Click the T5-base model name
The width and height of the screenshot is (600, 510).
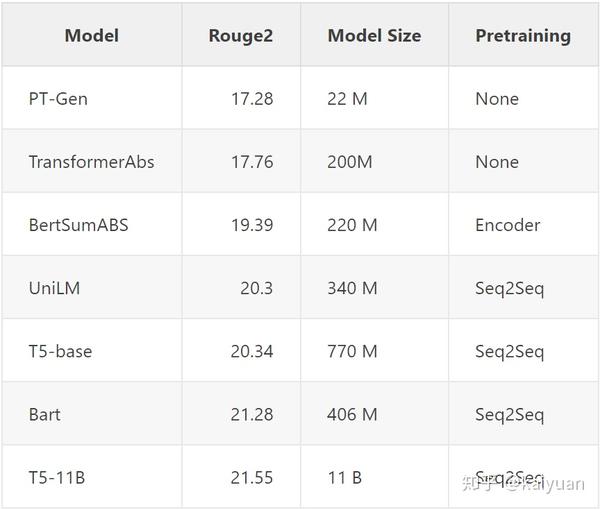point(59,351)
